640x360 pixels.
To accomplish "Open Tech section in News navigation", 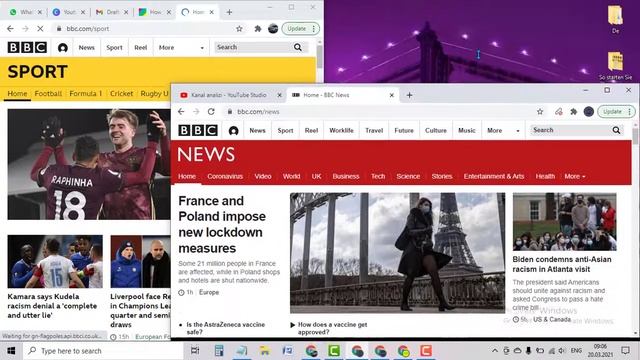I will pos(378,176).
